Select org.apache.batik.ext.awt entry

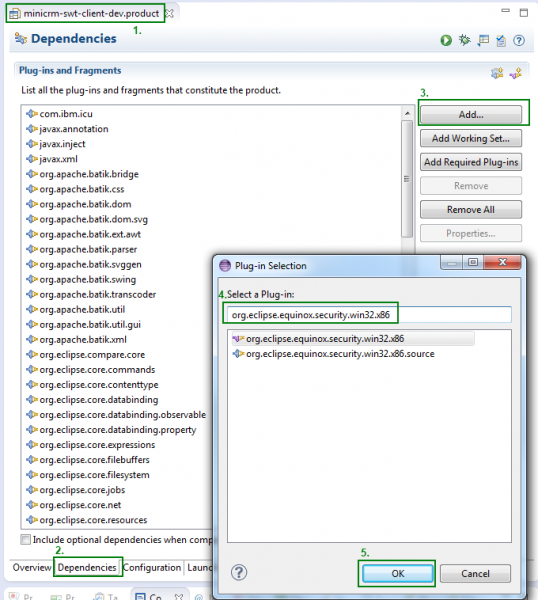tap(83, 234)
